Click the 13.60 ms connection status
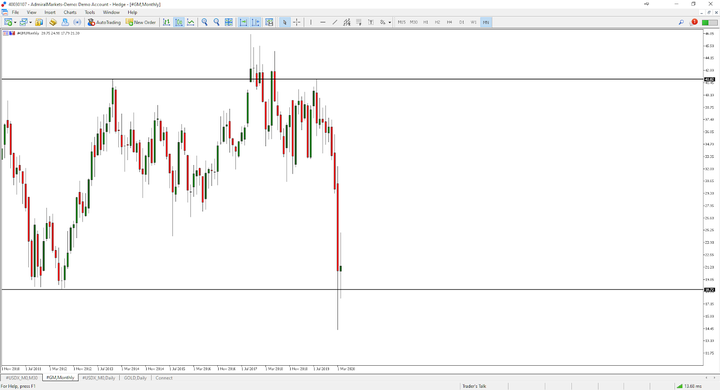Viewport: 720px width, 390px height. pos(690,386)
